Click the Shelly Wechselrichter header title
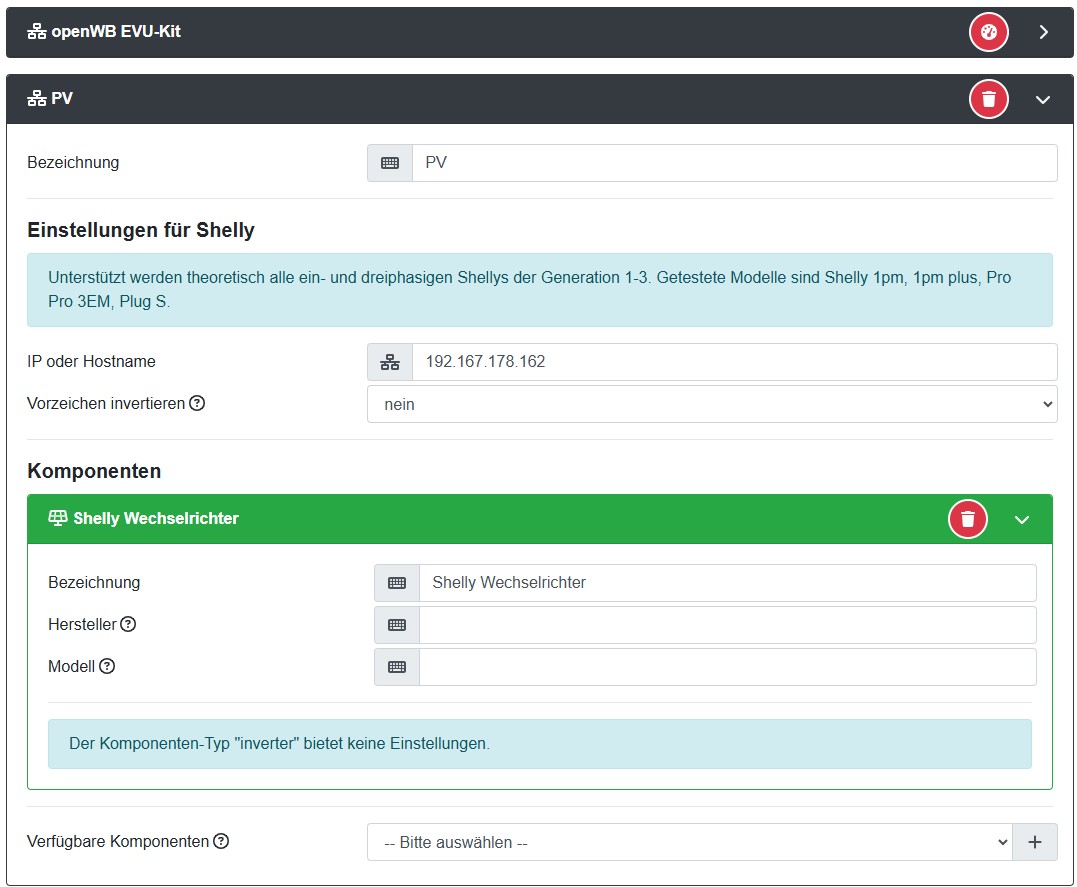The width and height of the screenshot is (1077, 887). tap(156, 519)
